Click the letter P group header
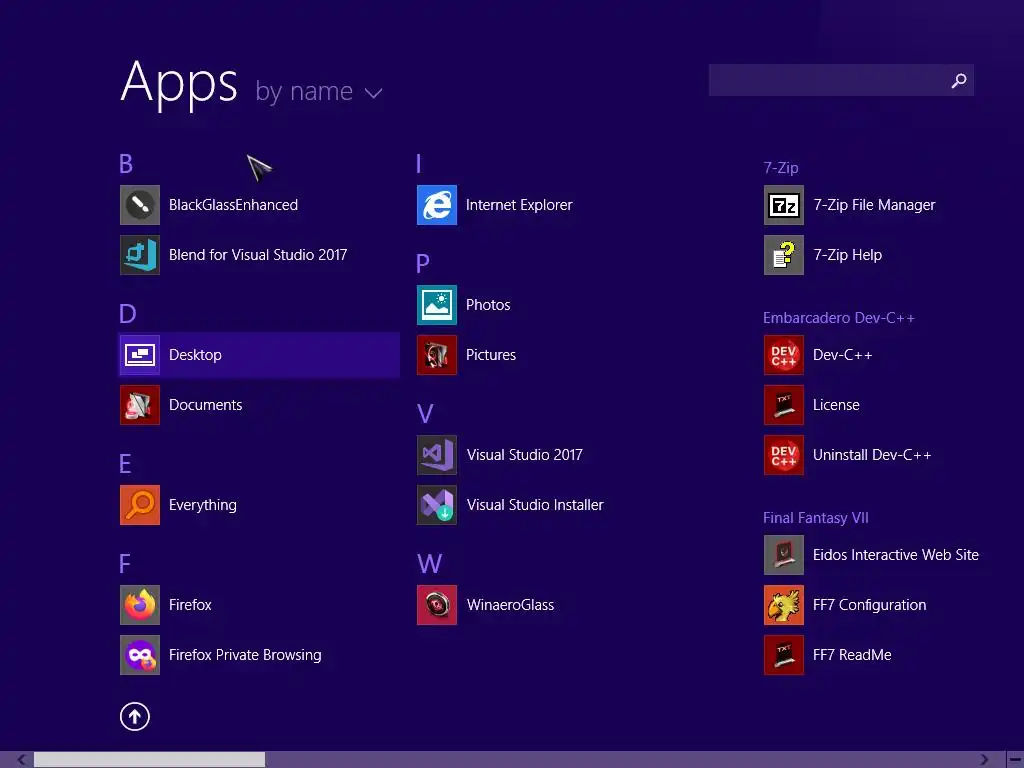 [423, 264]
